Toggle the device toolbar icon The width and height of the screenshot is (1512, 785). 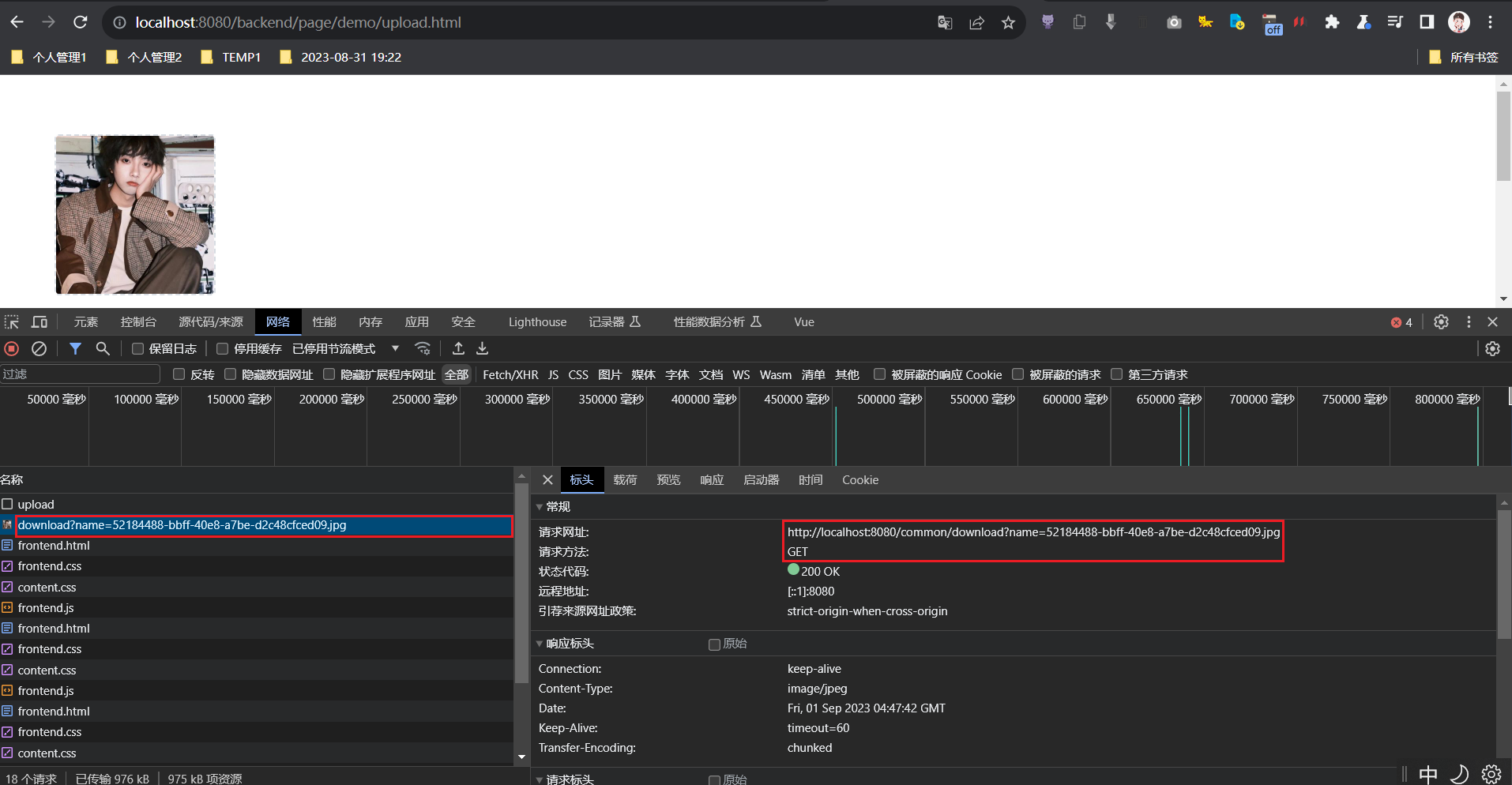[39, 322]
